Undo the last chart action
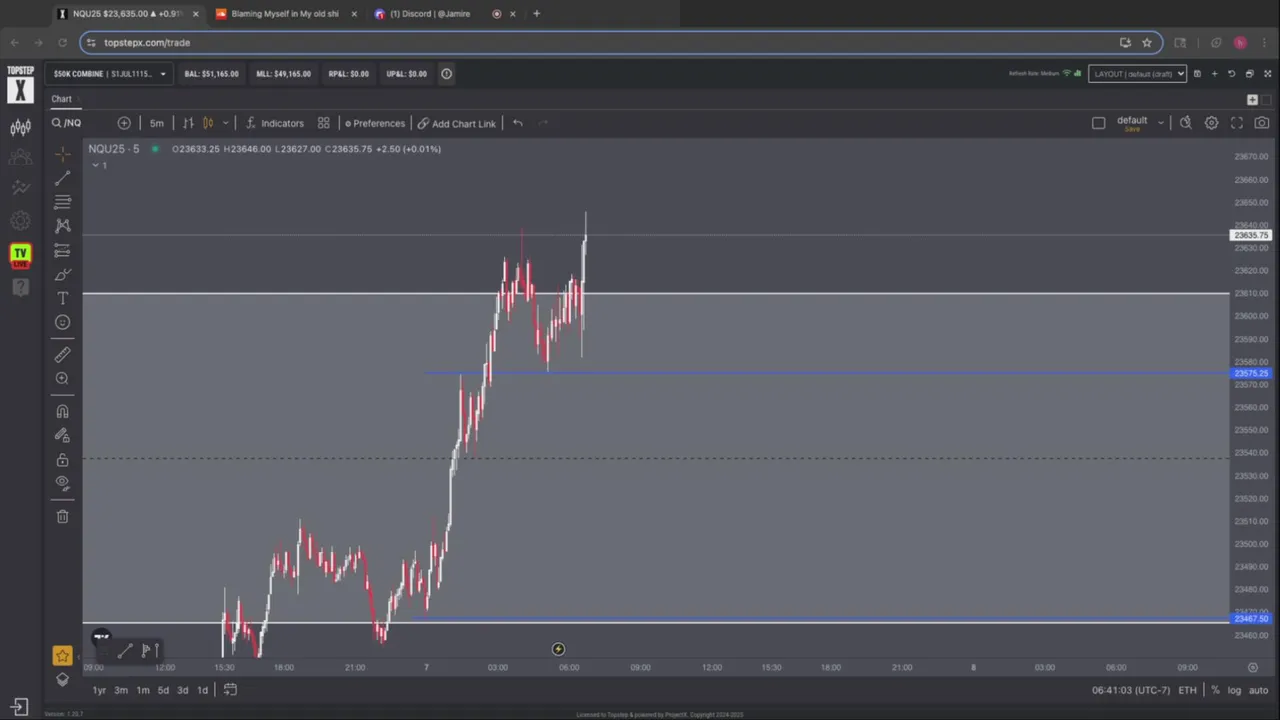Screen dimensions: 1280x720 517,123
